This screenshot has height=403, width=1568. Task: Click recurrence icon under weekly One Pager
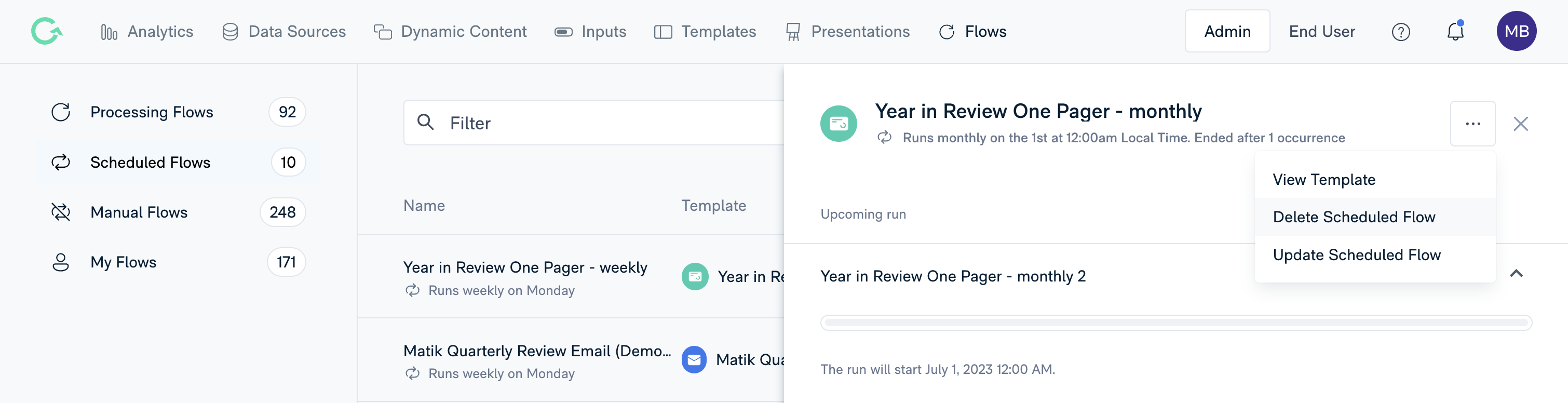pos(413,291)
